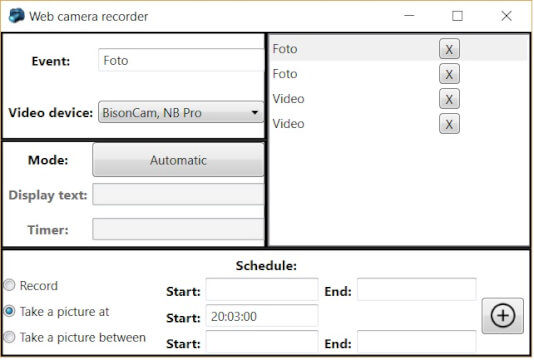Remove the second Foto entry with X

coord(449,74)
